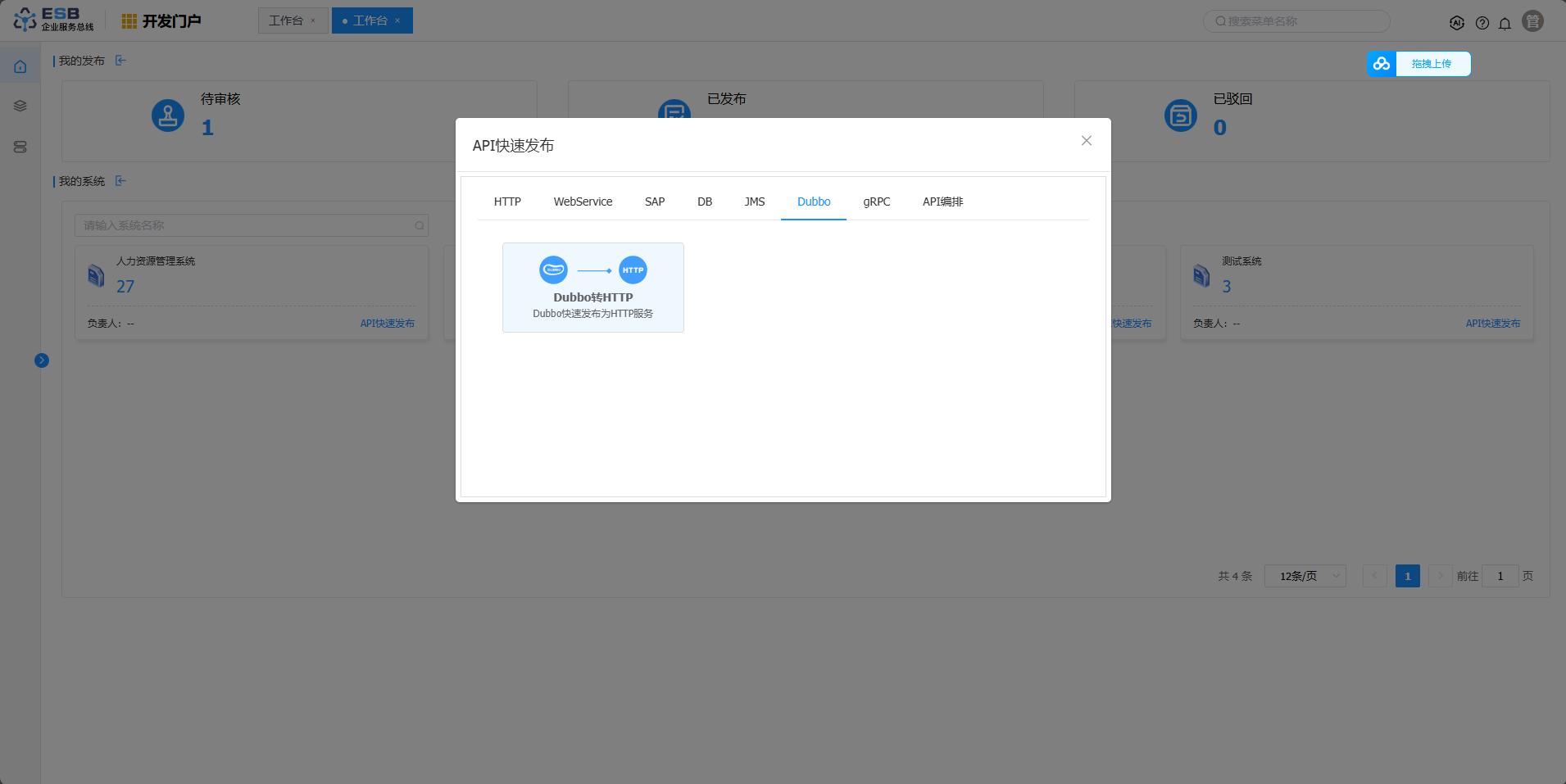This screenshot has height=784, width=1566.
Task: Open the API编排 tab
Action: [x=942, y=202]
